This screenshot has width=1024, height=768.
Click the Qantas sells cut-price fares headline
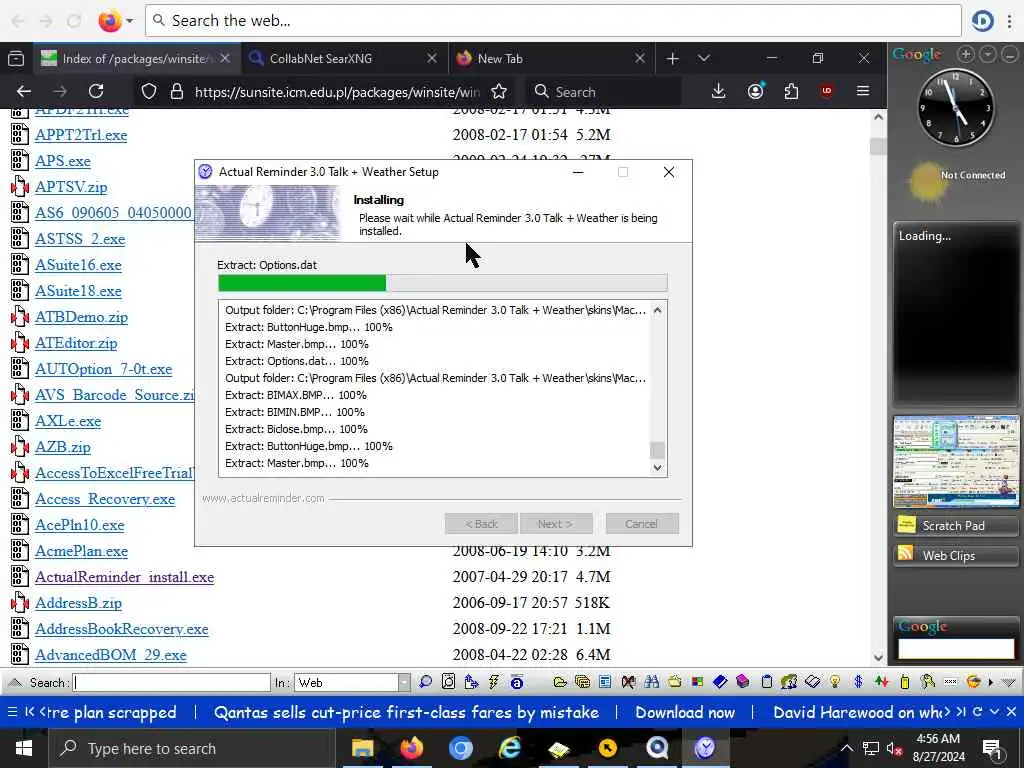[406, 712]
